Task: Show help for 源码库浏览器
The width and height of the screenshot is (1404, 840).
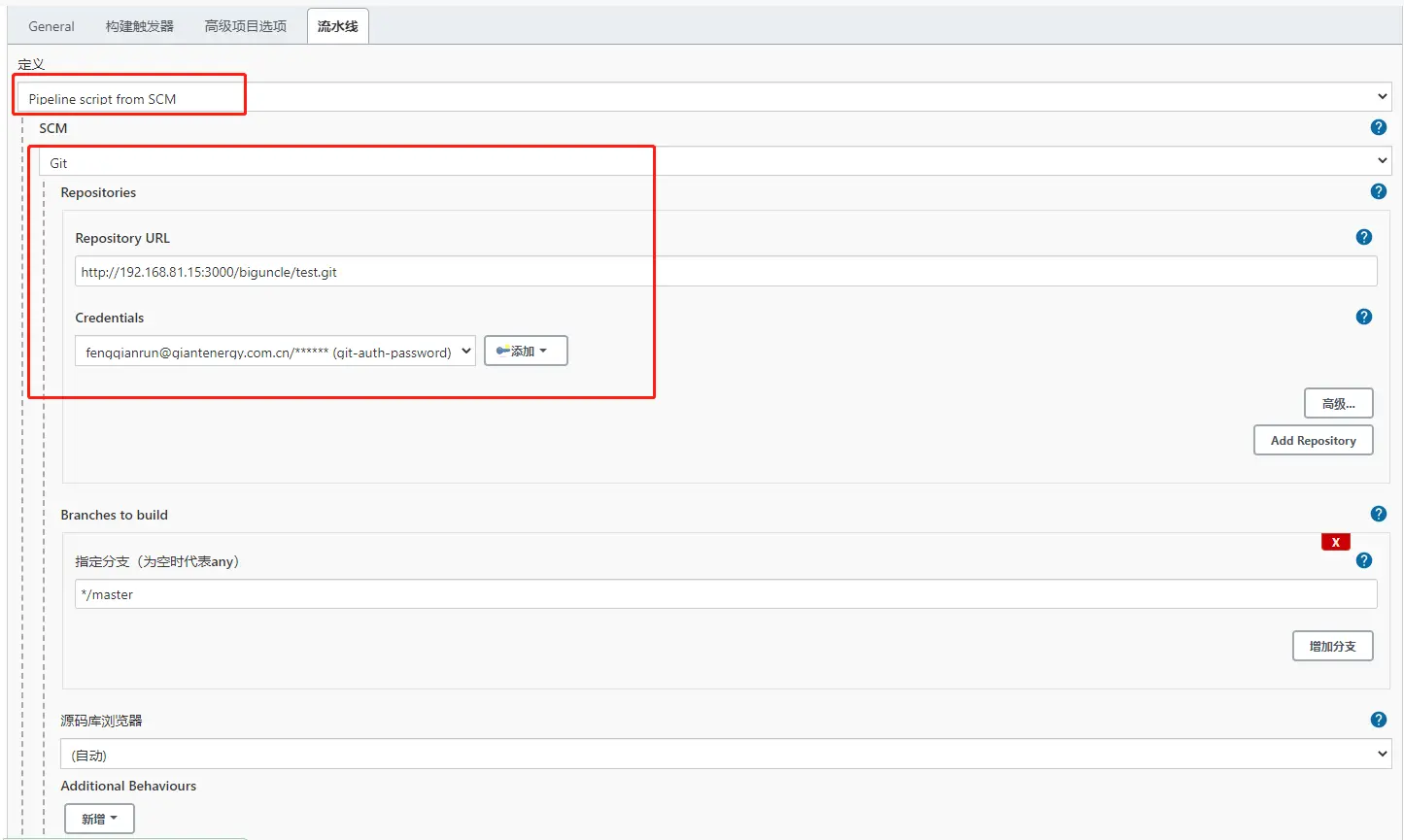Action: (x=1378, y=720)
